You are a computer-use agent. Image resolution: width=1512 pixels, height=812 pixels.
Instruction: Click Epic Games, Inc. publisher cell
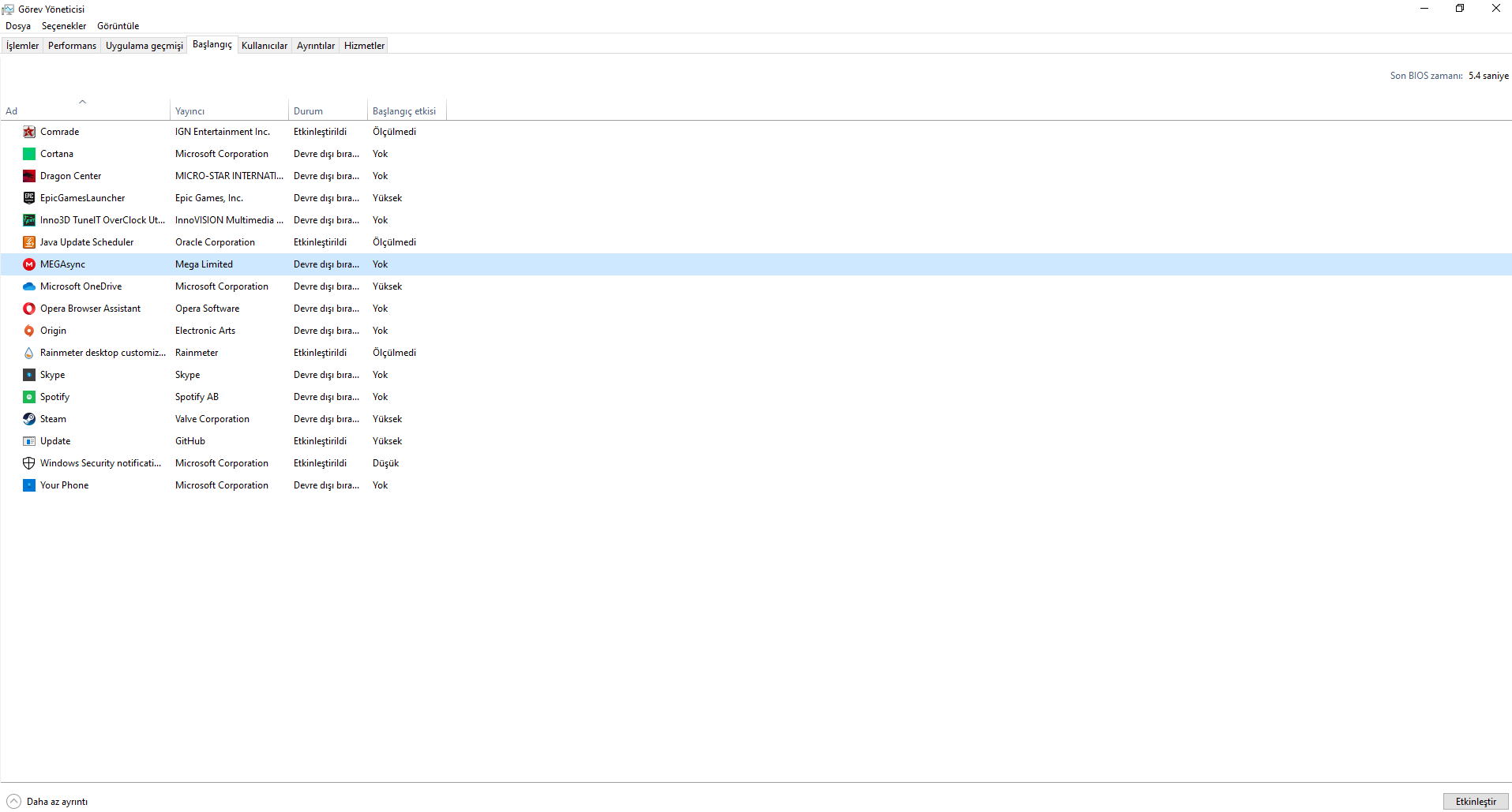point(209,198)
